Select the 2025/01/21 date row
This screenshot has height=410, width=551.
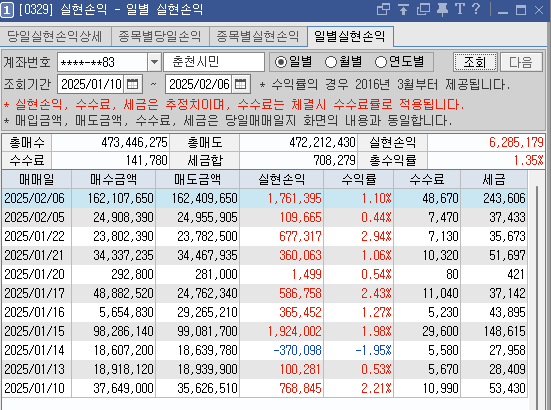(265, 255)
